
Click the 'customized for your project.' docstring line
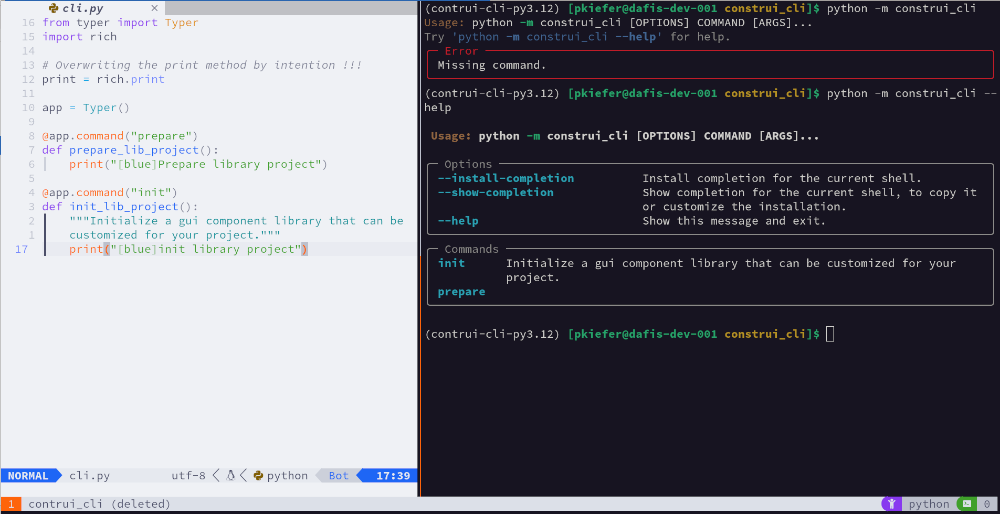click(x=175, y=235)
